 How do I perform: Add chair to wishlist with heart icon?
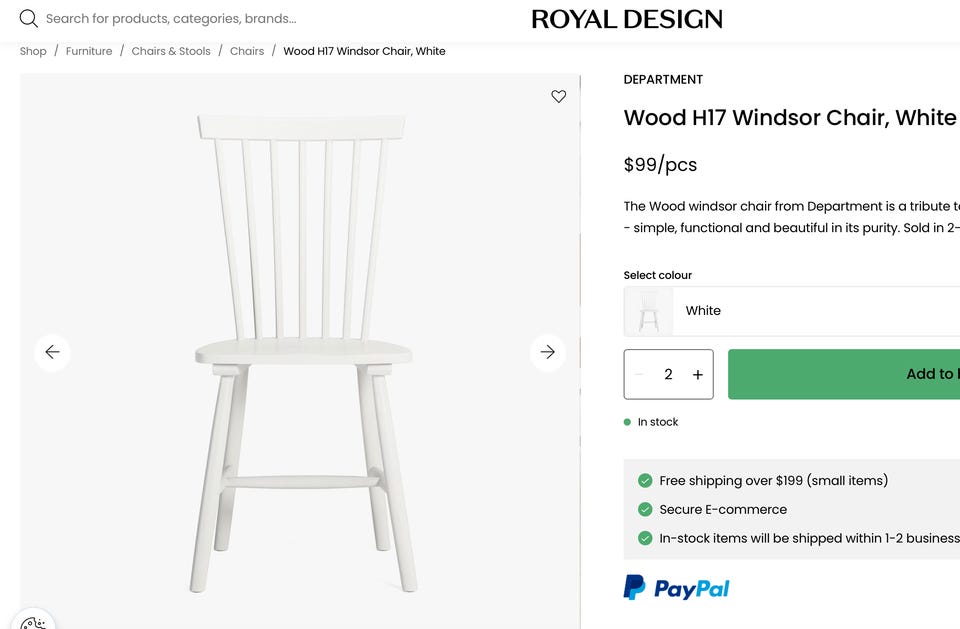[x=558, y=96]
